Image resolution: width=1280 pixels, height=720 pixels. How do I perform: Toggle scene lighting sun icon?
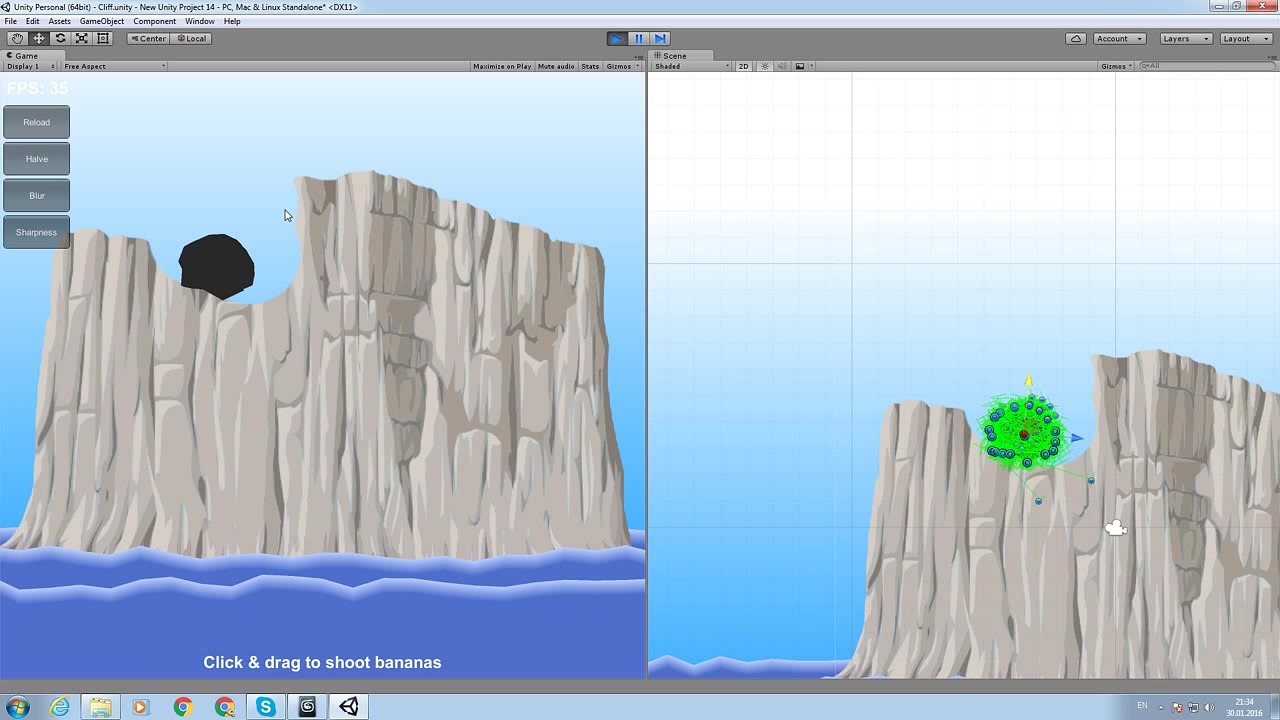click(x=765, y=66)
